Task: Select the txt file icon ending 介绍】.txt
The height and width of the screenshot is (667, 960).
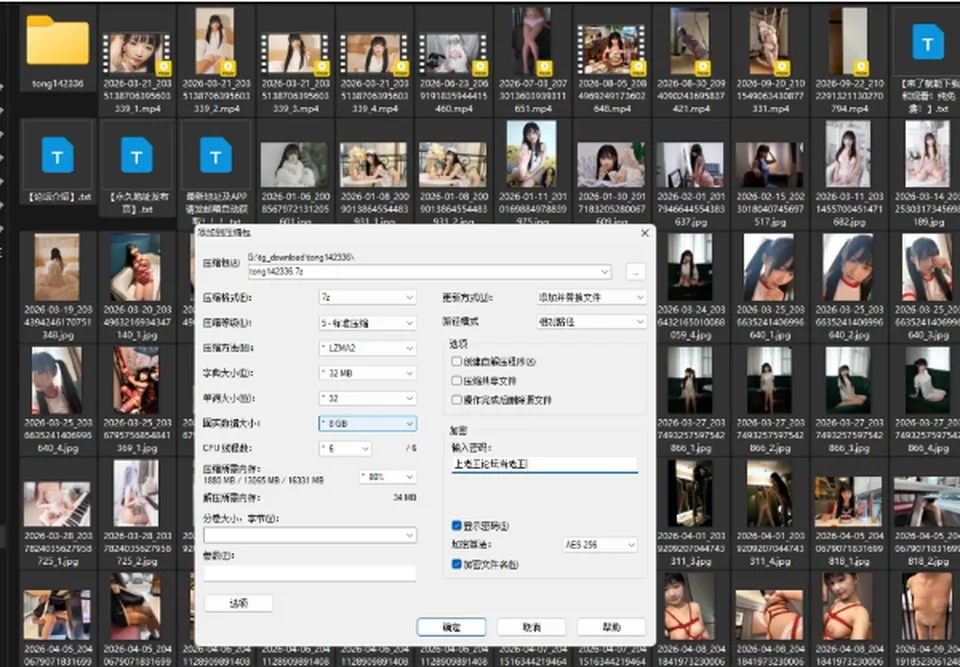Action: pos(58,154)
